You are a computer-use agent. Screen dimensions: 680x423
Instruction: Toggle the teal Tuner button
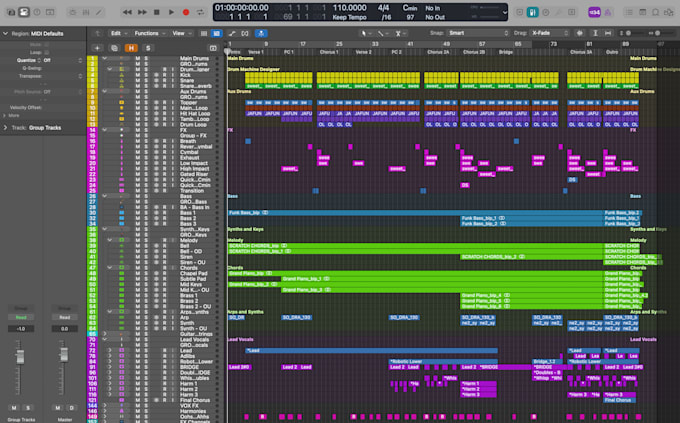tap(533, 12)
